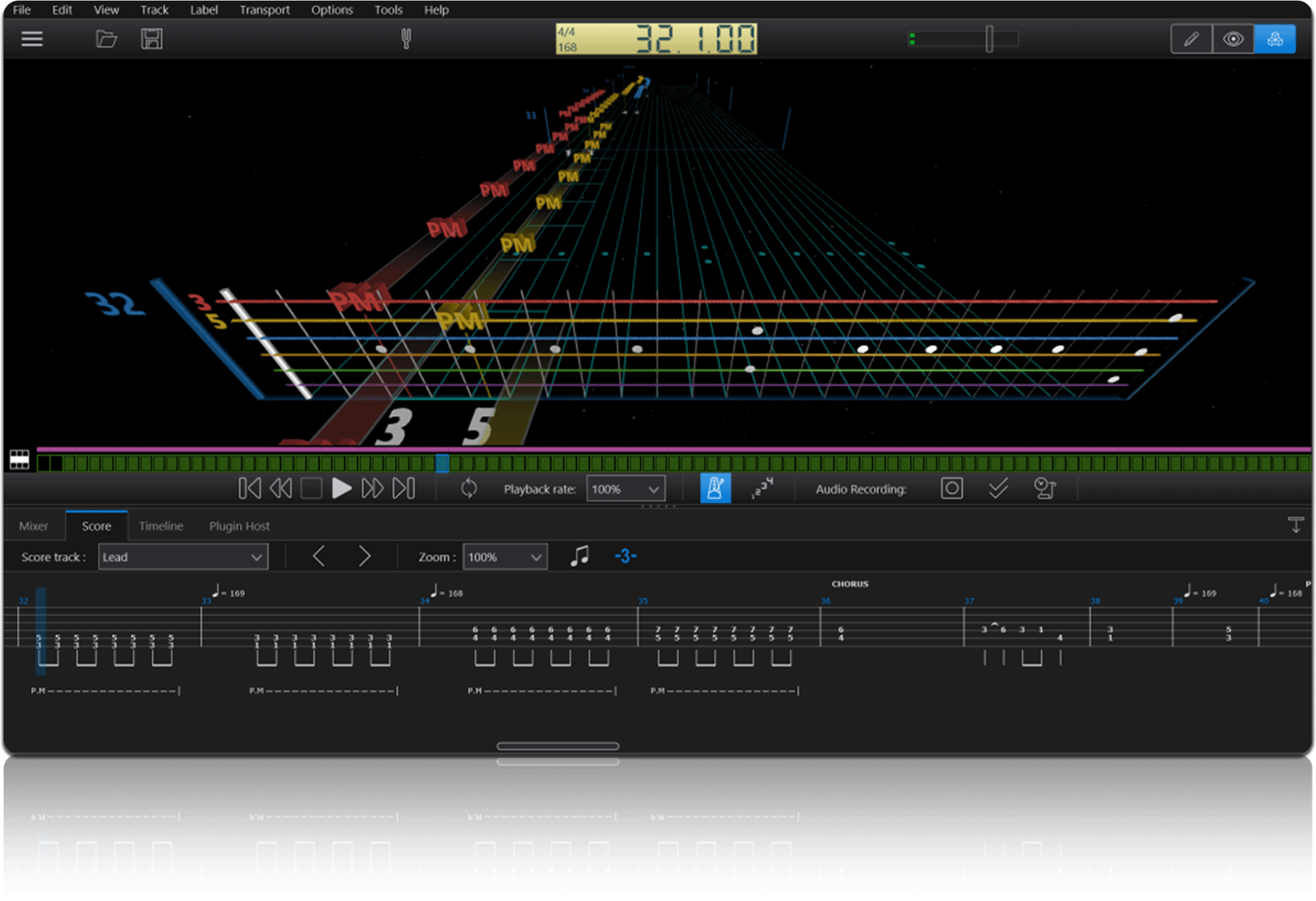Viewport: 1316px width, 901px height.
Task: Toggle loop playback with the repeat icon
Action: (470, 488)
